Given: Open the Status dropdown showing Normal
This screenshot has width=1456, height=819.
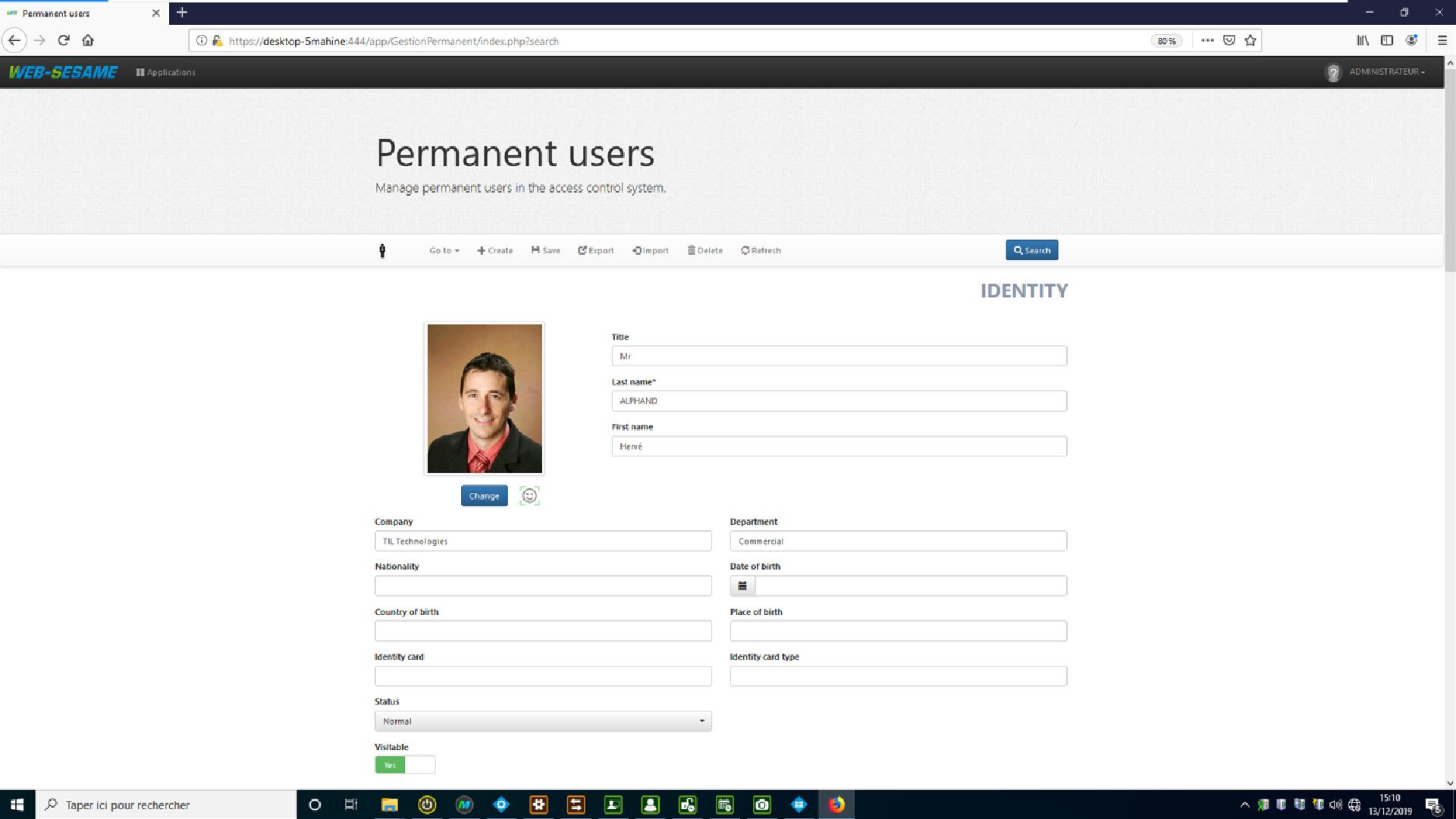Looking at the screenshot, I should (x=543, y=721).
